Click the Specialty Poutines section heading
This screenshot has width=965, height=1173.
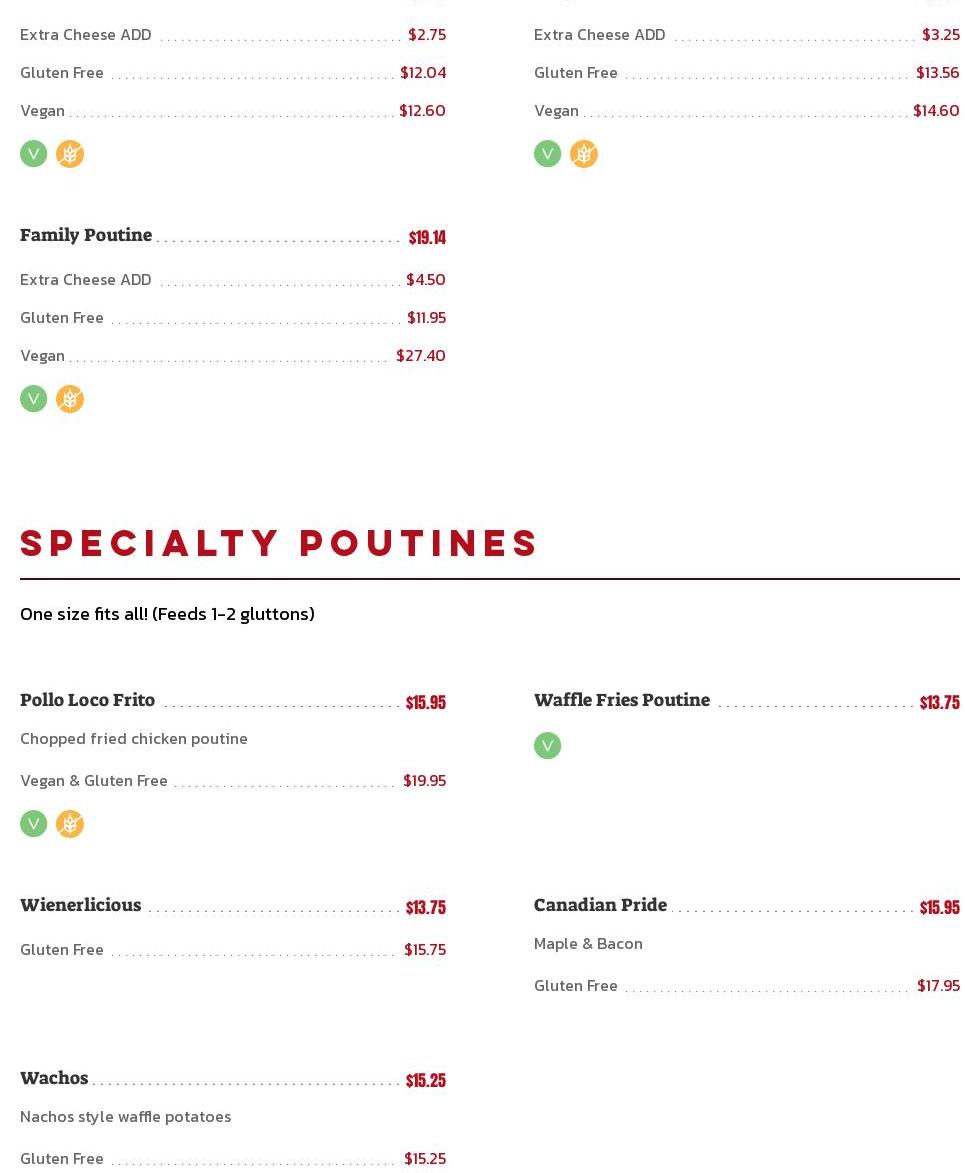pos(279,543)
